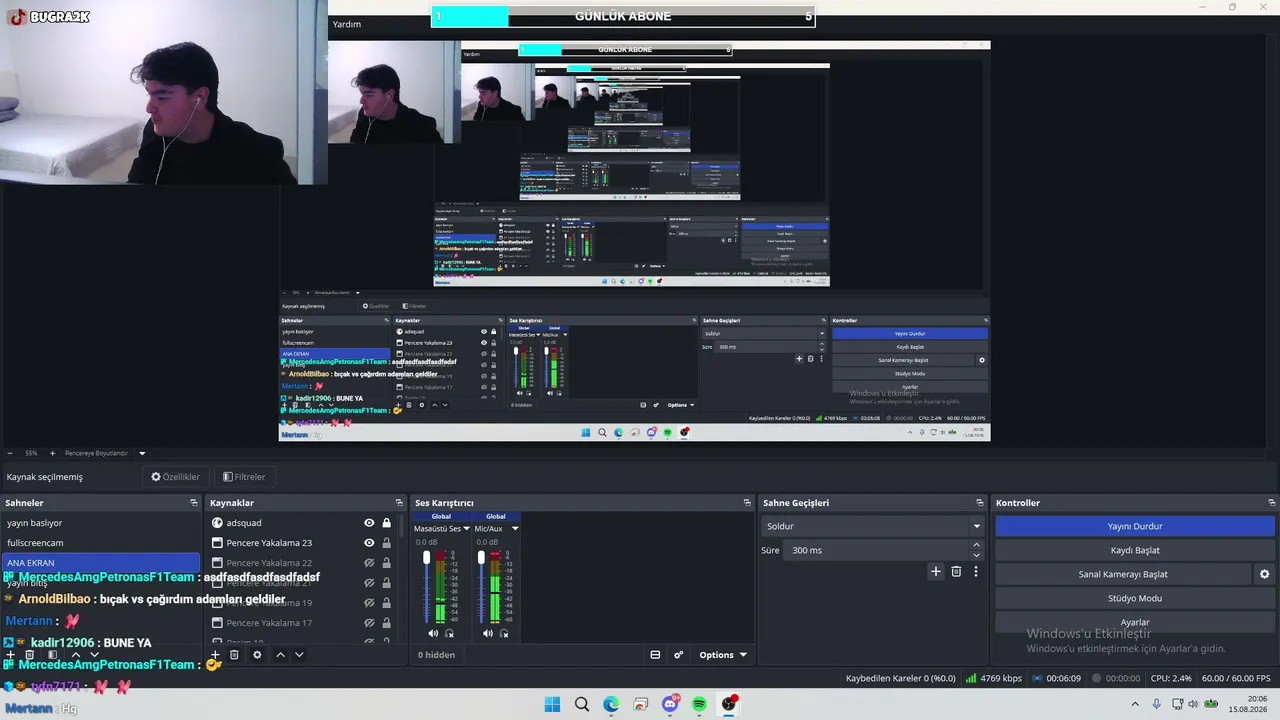Screen dimensions: 1280x720
Task: Mute the Mic/Aux channel
Action: click(488, 633)
